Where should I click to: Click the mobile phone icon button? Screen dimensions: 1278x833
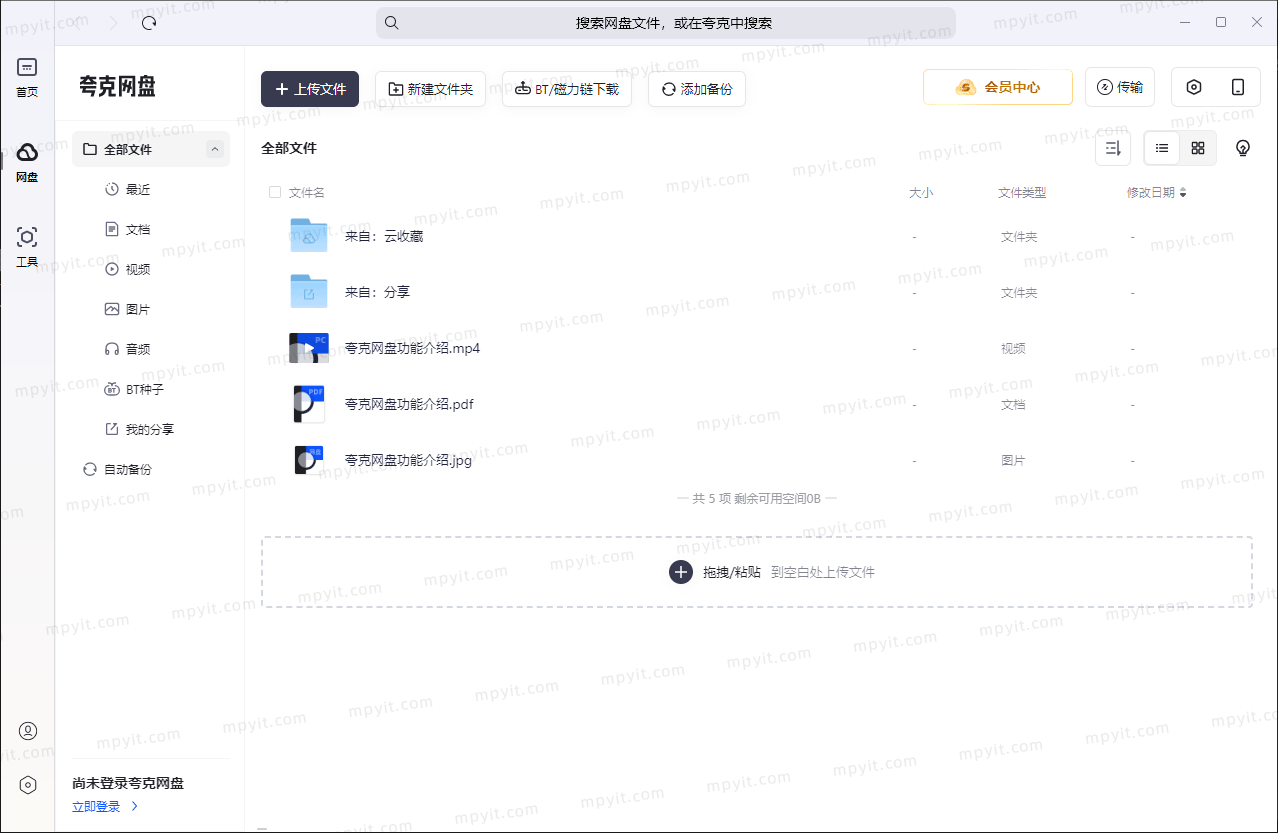1238,87
